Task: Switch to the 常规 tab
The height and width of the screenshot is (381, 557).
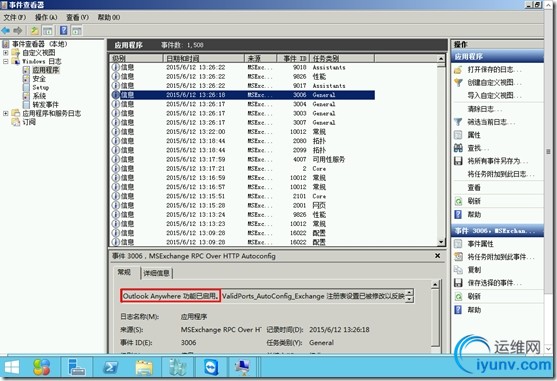Action: click(x=124, y=272)
